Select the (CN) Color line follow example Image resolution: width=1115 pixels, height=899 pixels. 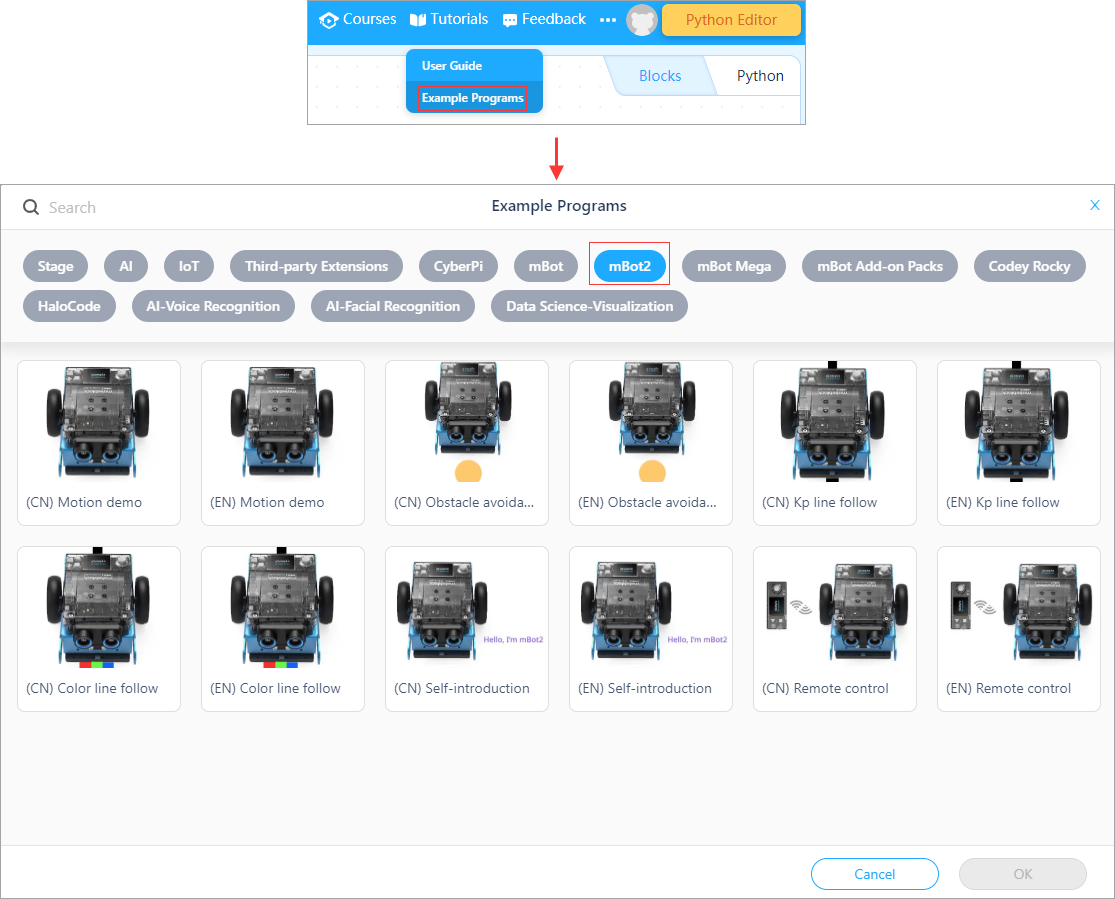coord(99,629)
